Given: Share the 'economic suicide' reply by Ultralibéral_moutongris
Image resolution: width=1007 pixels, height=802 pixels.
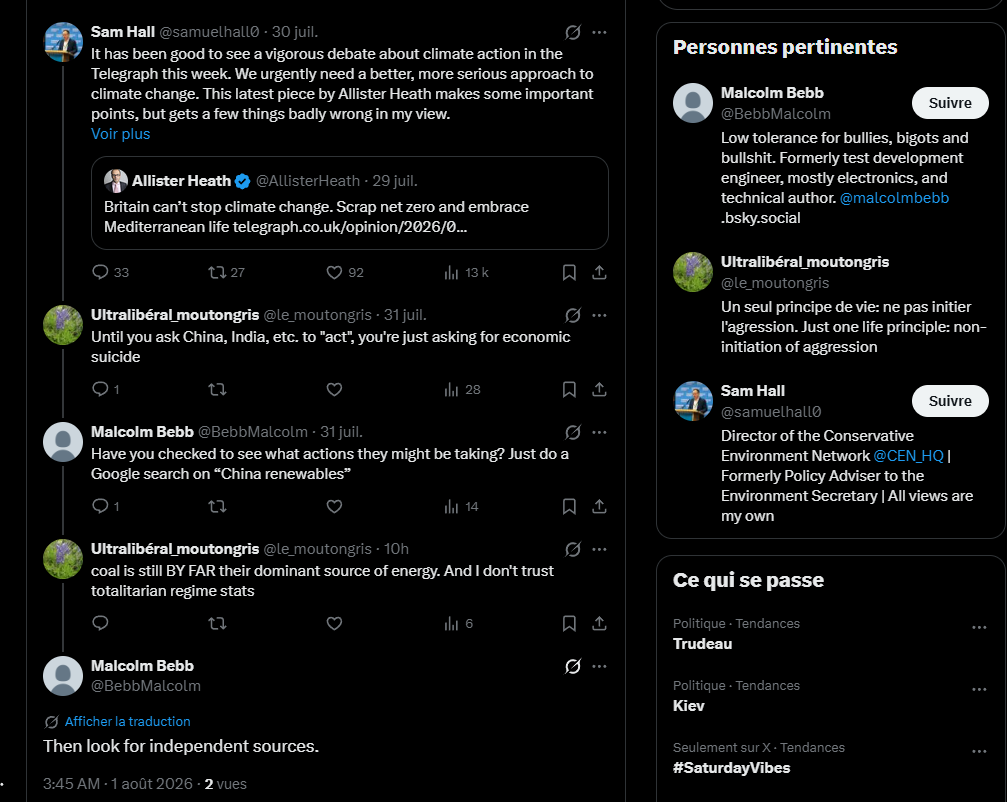Looking at the screenshot, I should tap(599, 389).
